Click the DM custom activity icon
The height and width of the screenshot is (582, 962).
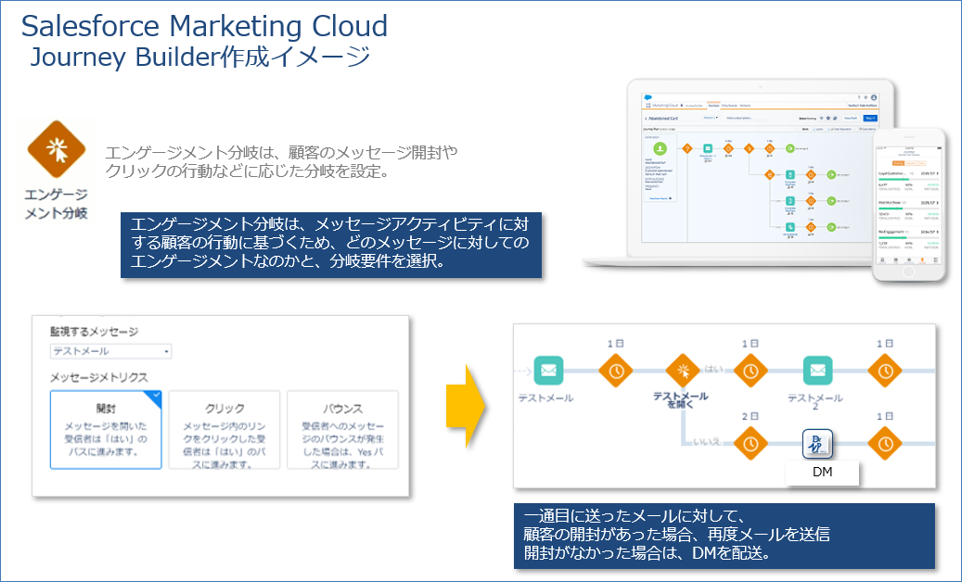818,443
